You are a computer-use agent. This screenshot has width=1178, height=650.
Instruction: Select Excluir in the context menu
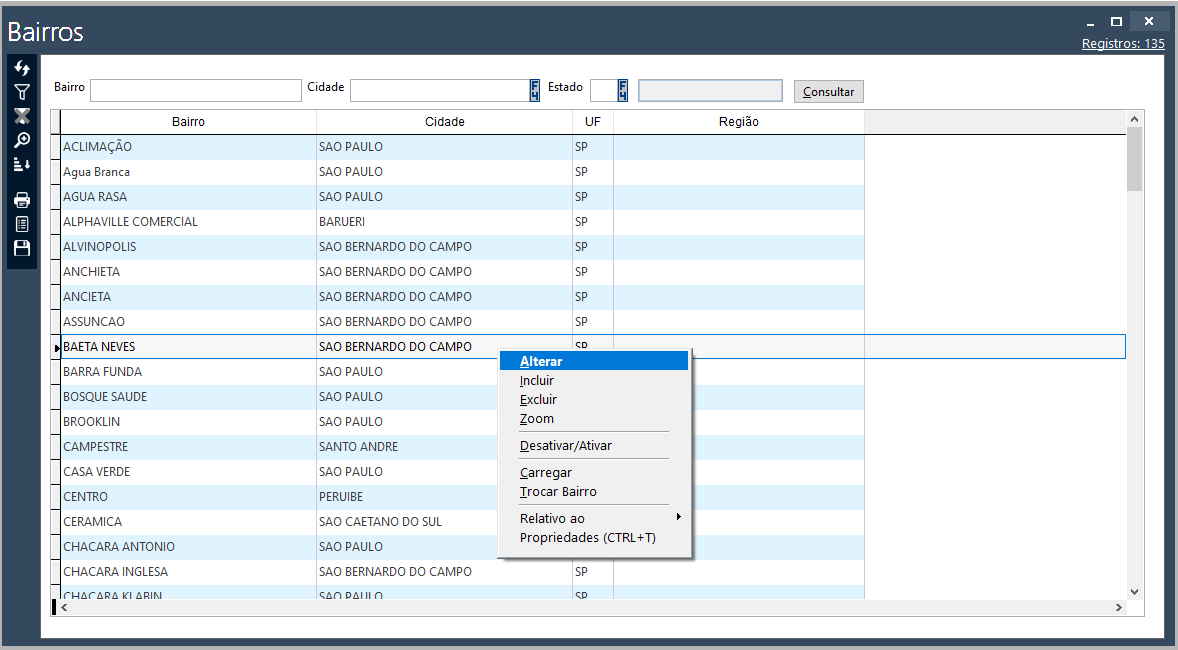[538, 400]
